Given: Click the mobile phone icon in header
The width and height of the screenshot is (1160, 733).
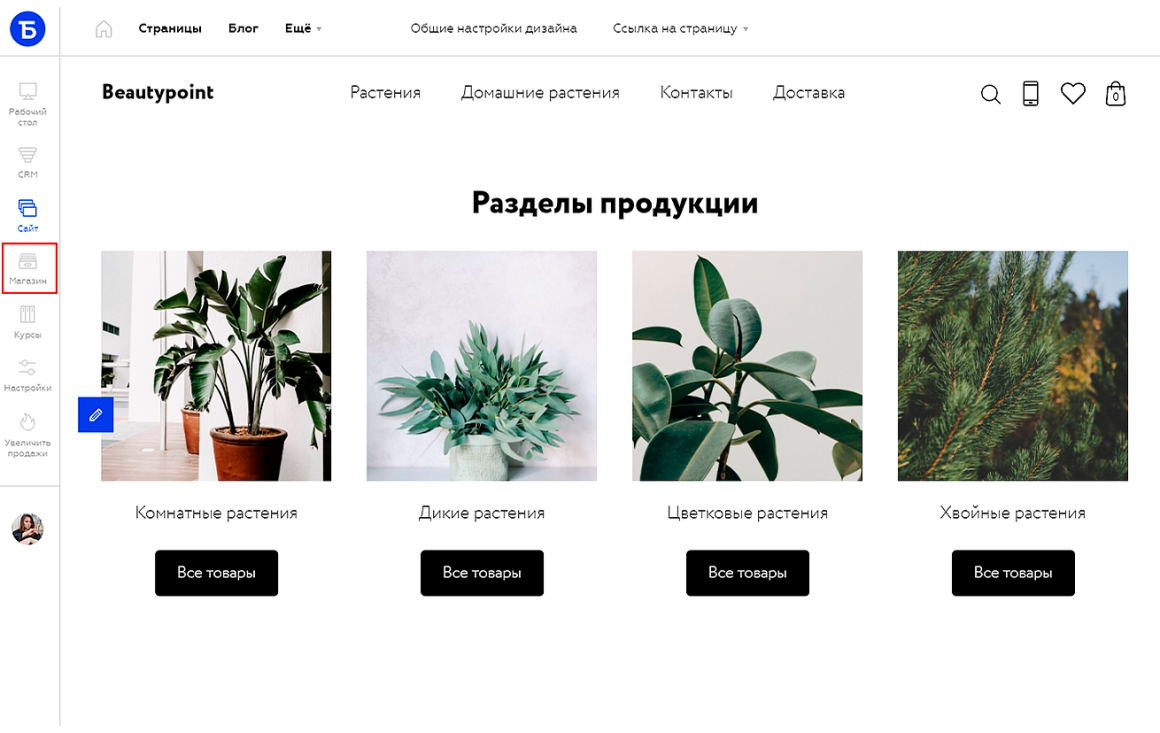Looking at the screenshot, I should [1031, 93].
